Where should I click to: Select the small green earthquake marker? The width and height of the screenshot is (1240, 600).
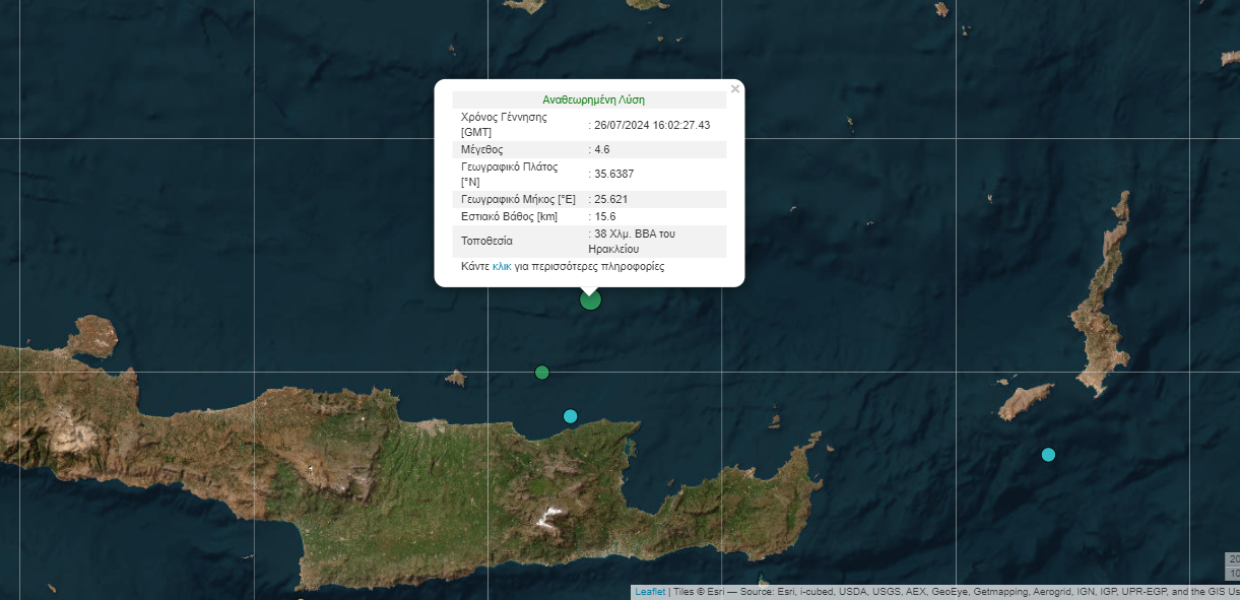[542, 372]
